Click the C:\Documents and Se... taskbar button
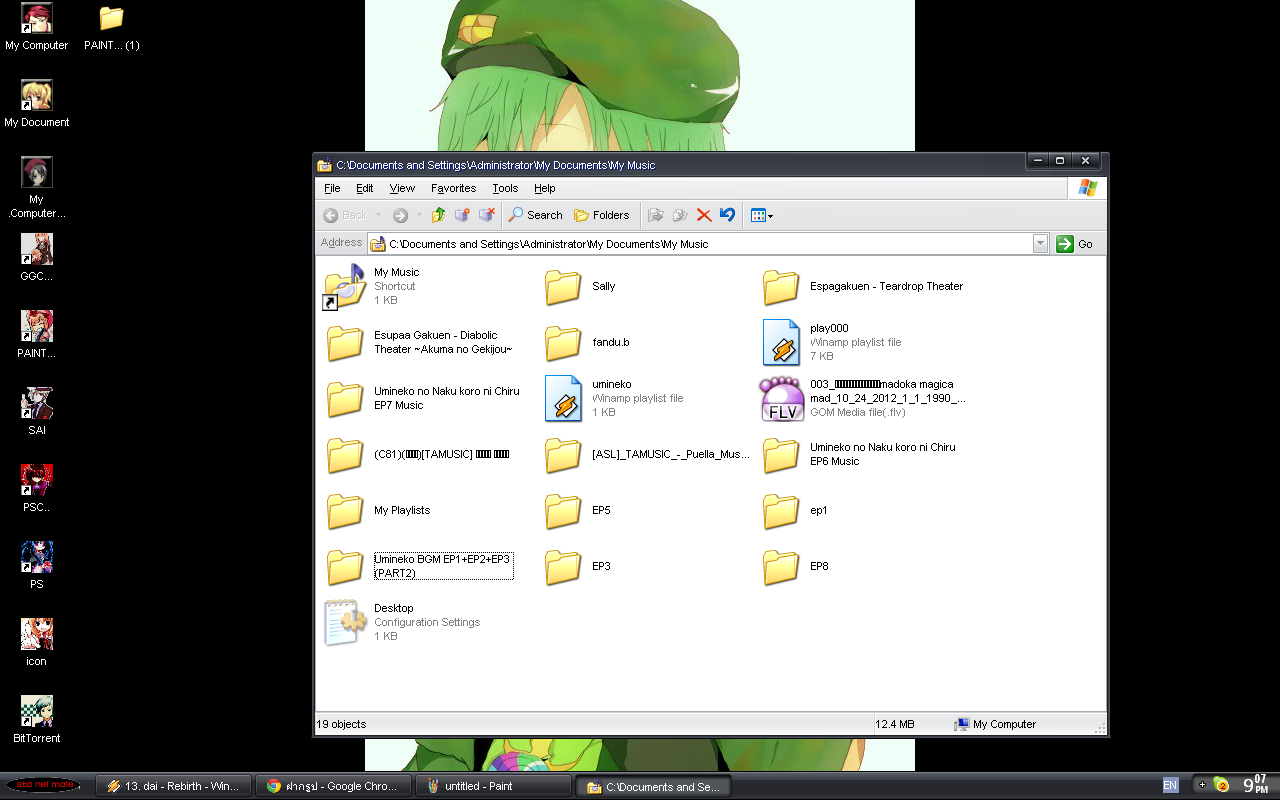This screenshot has height=800, width=1280. pos(653,786)
